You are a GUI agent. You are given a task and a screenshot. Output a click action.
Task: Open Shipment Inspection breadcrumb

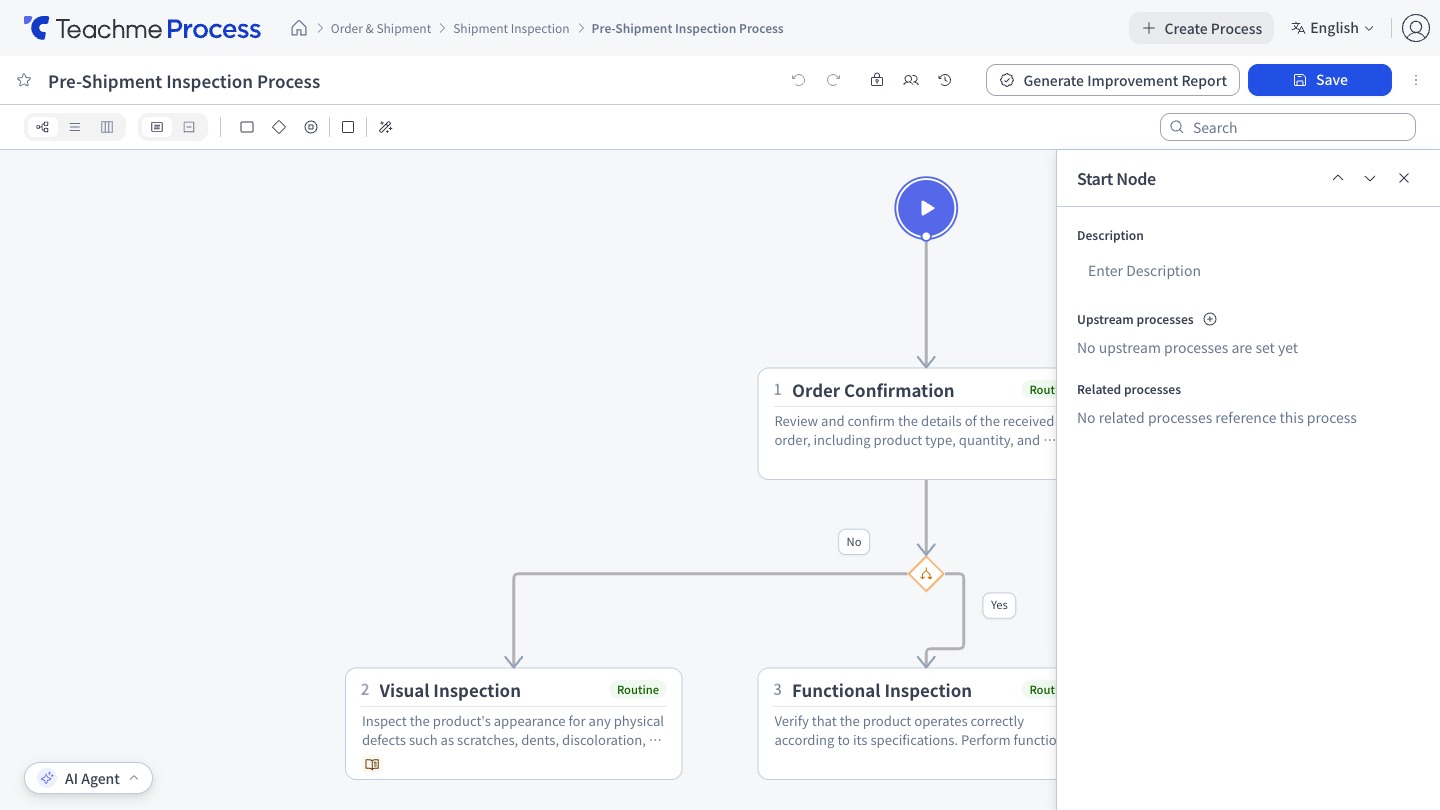(511, 28)
